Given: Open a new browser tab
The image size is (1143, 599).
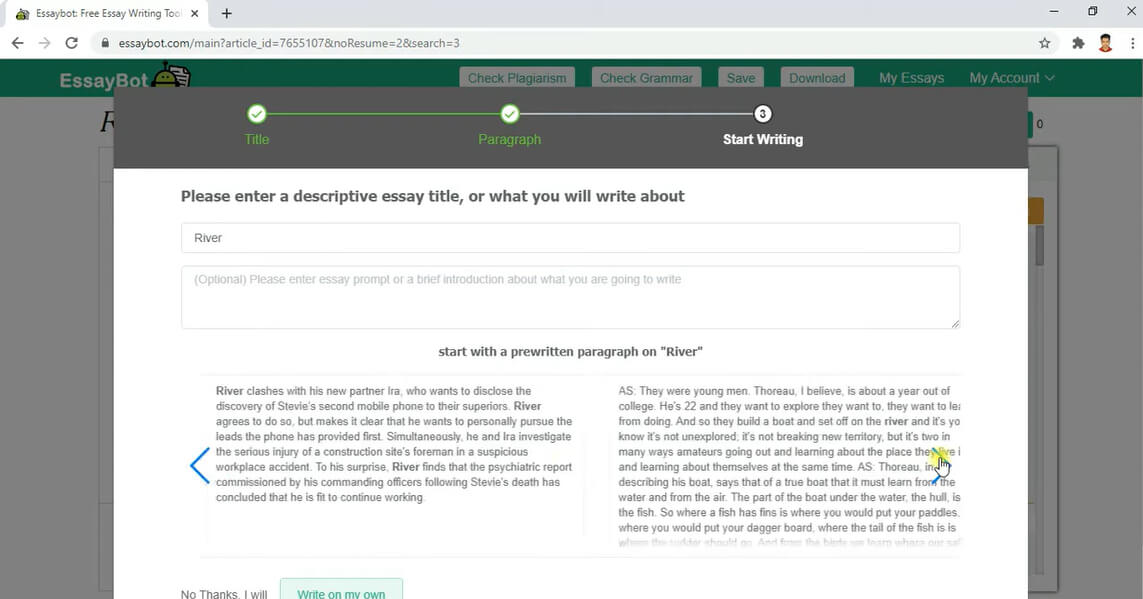Looking at the screenshot, I should click(x=227, y=14).
